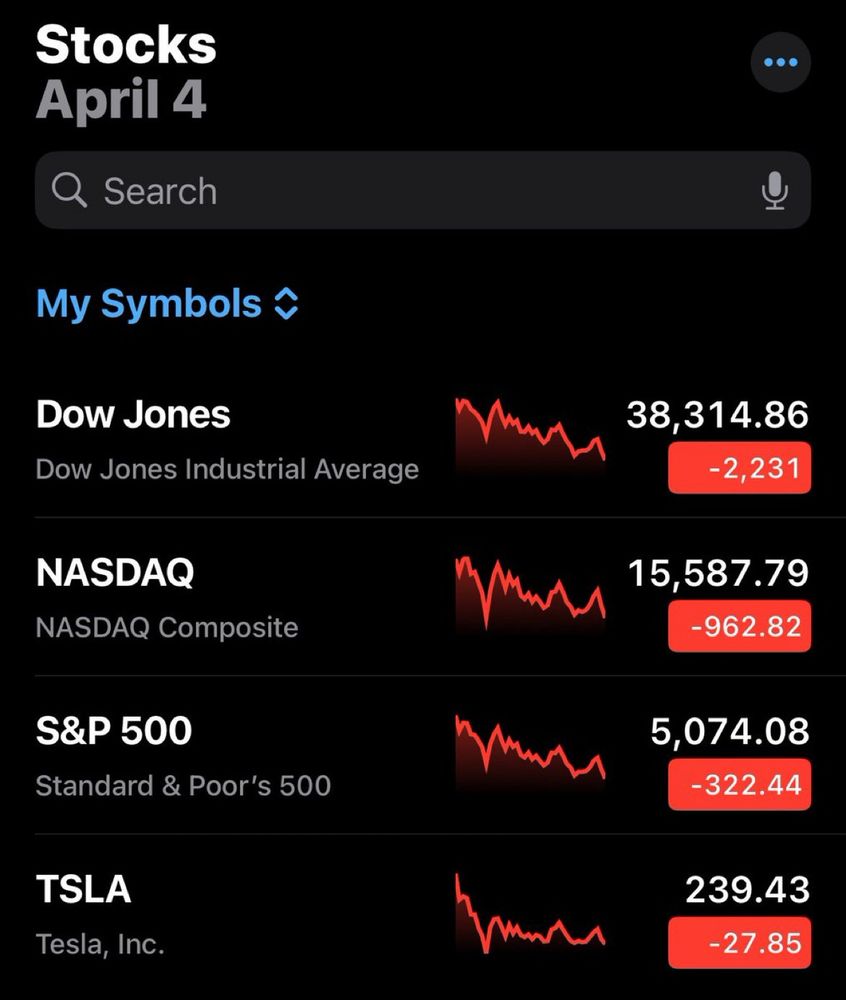Tap the up-down chevron beside My Symbols

point(286,304)
